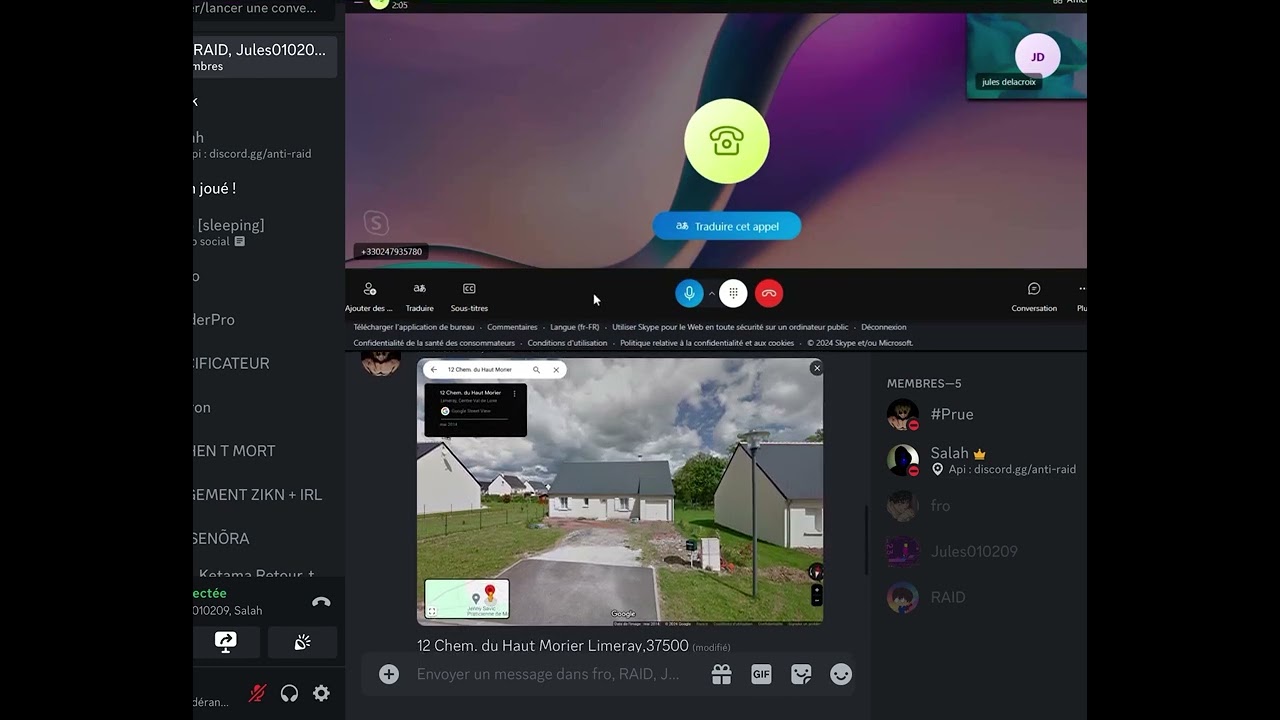Click the phone number +330247935780 label

(x=391, y=252)
